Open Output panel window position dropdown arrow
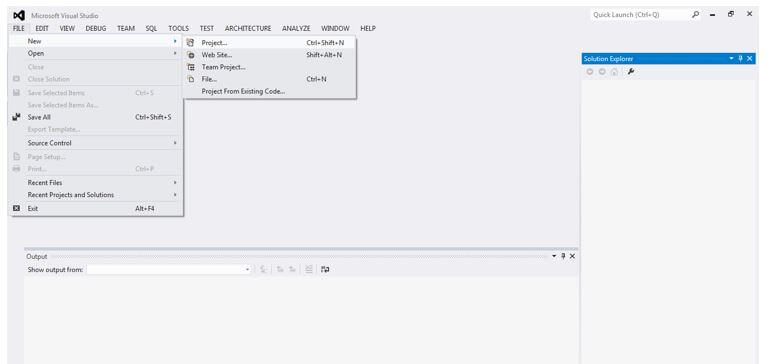 point(554,256)
